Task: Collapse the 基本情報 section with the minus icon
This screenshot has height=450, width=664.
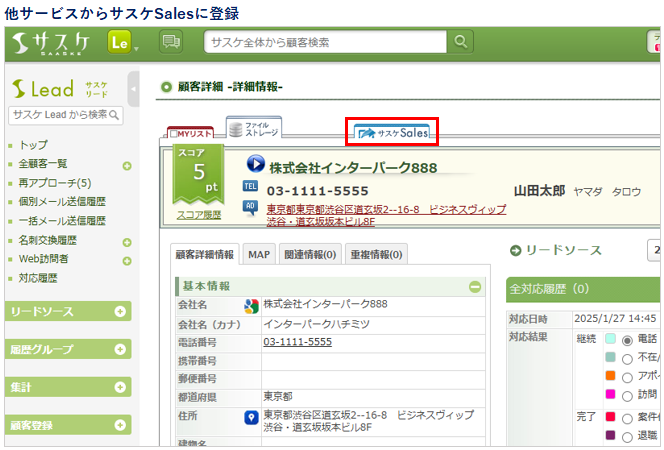Action: click(475, 287)
